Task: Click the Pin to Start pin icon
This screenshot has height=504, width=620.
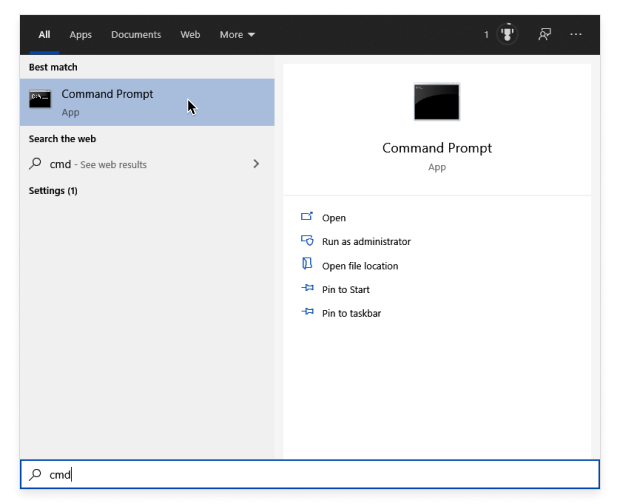Action: tap(307, 289)
